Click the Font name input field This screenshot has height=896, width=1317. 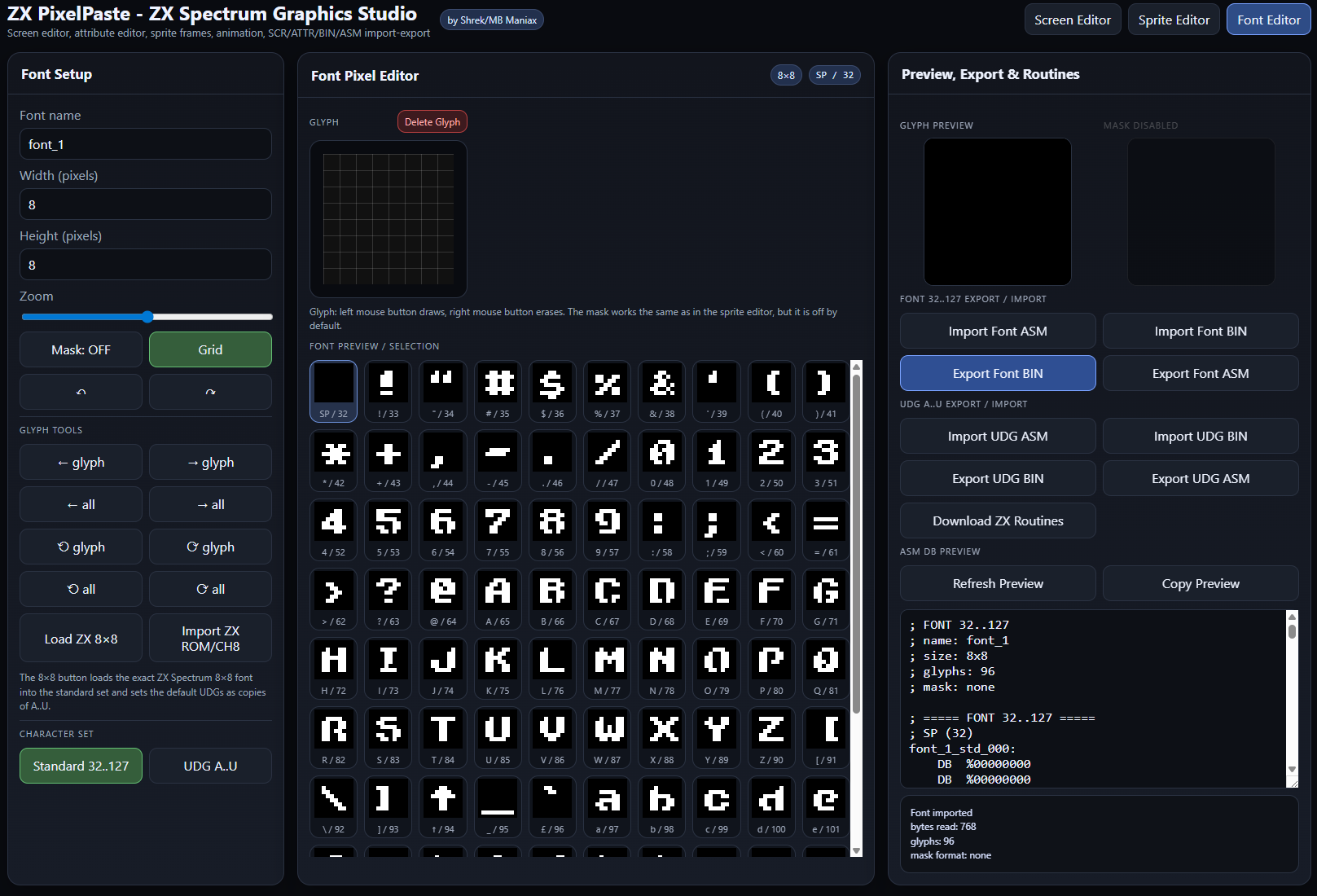[x=146, y=144]
